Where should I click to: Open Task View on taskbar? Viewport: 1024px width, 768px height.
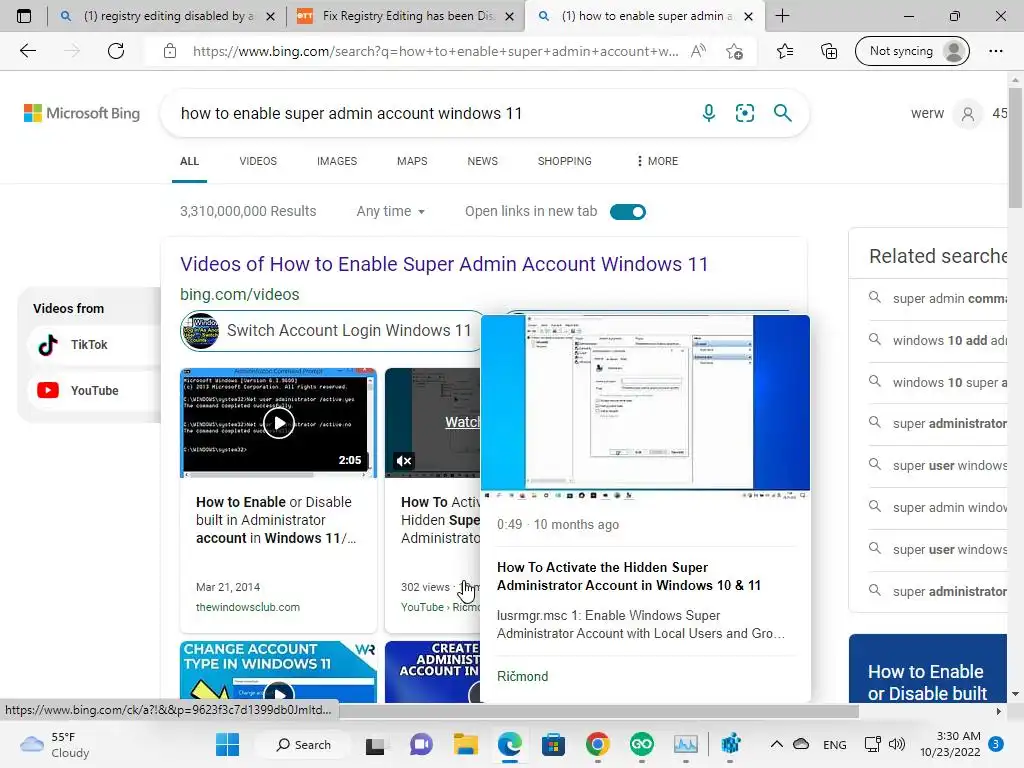click(x=375, y=744)
